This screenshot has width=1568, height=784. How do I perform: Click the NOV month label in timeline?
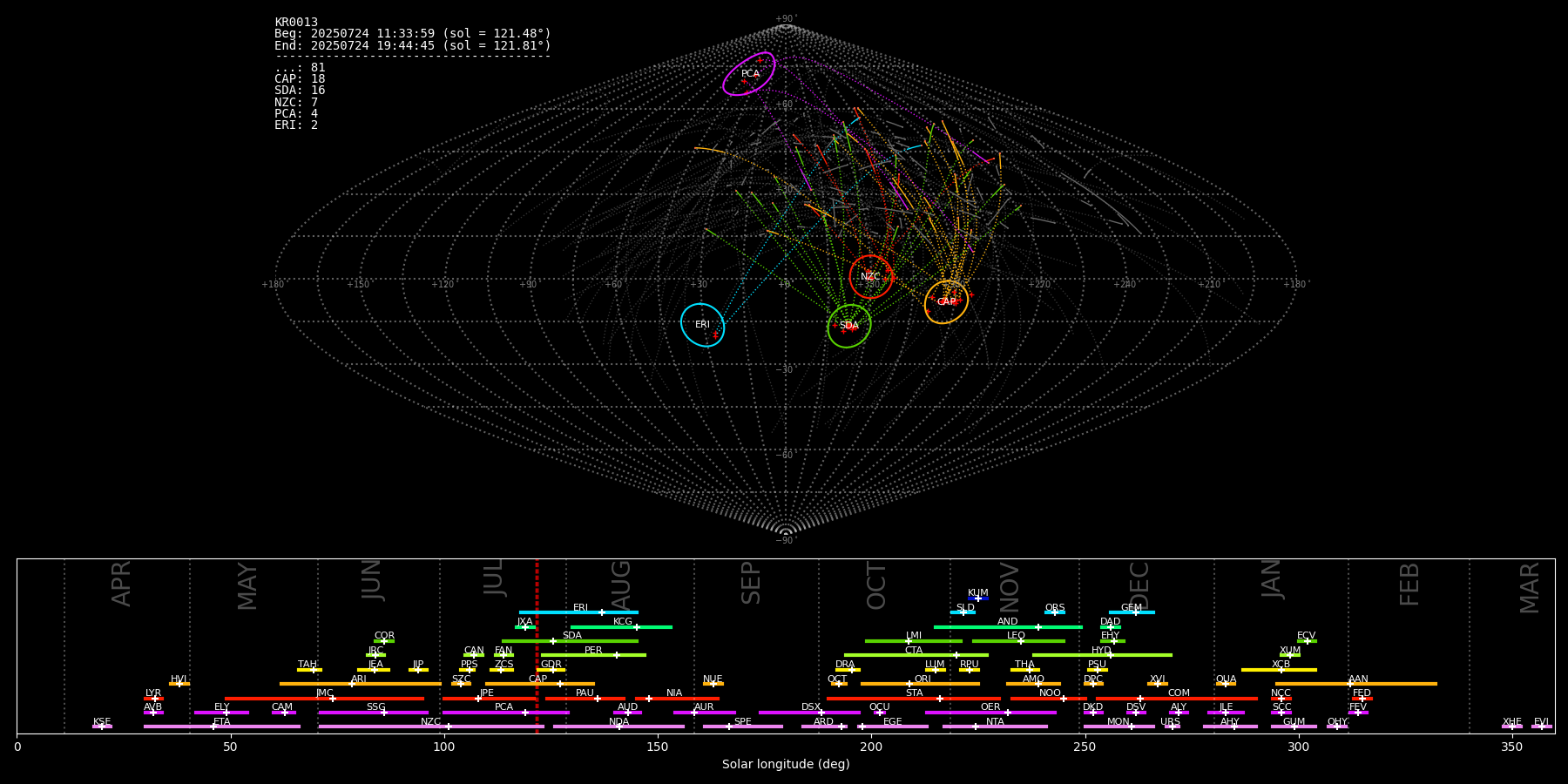1009,586
